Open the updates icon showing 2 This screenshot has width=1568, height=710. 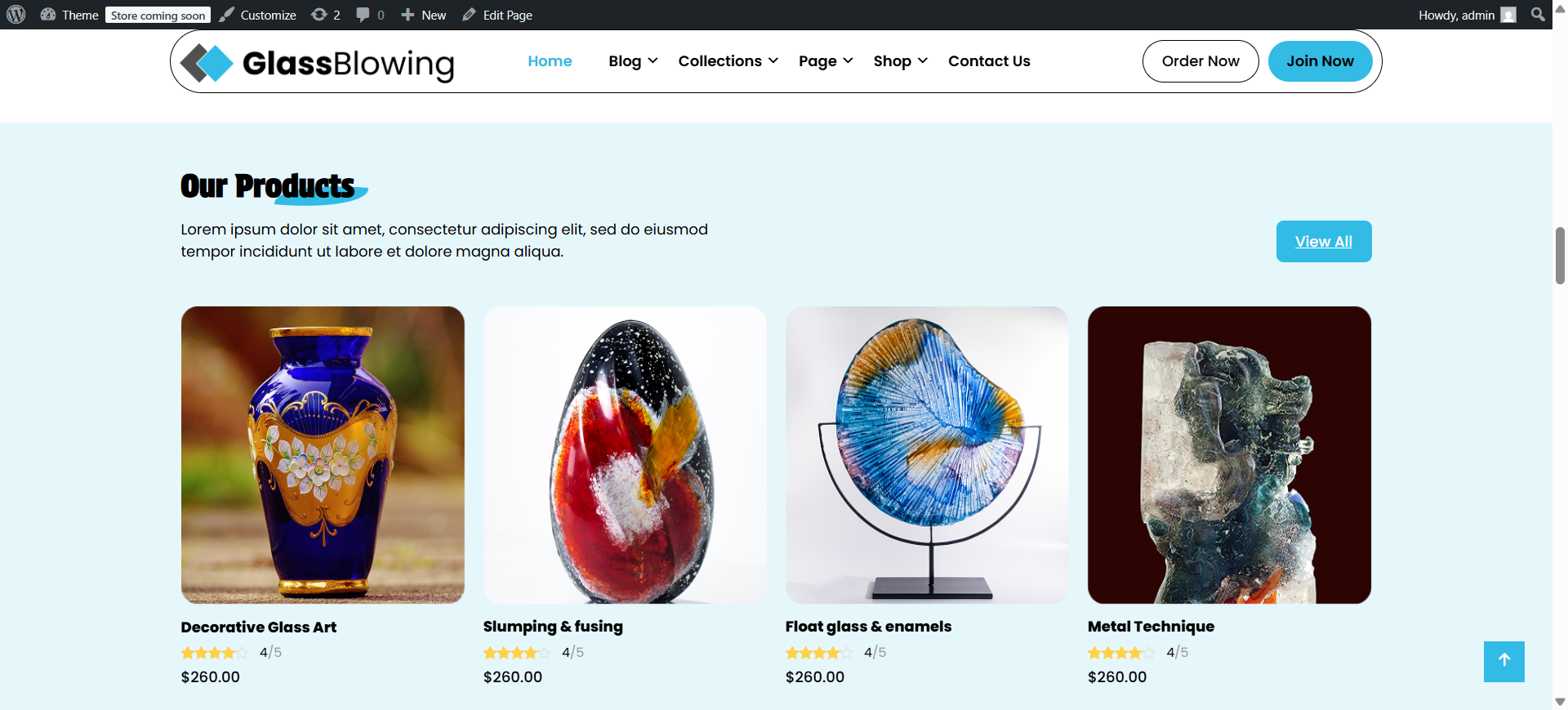[319, 15]
